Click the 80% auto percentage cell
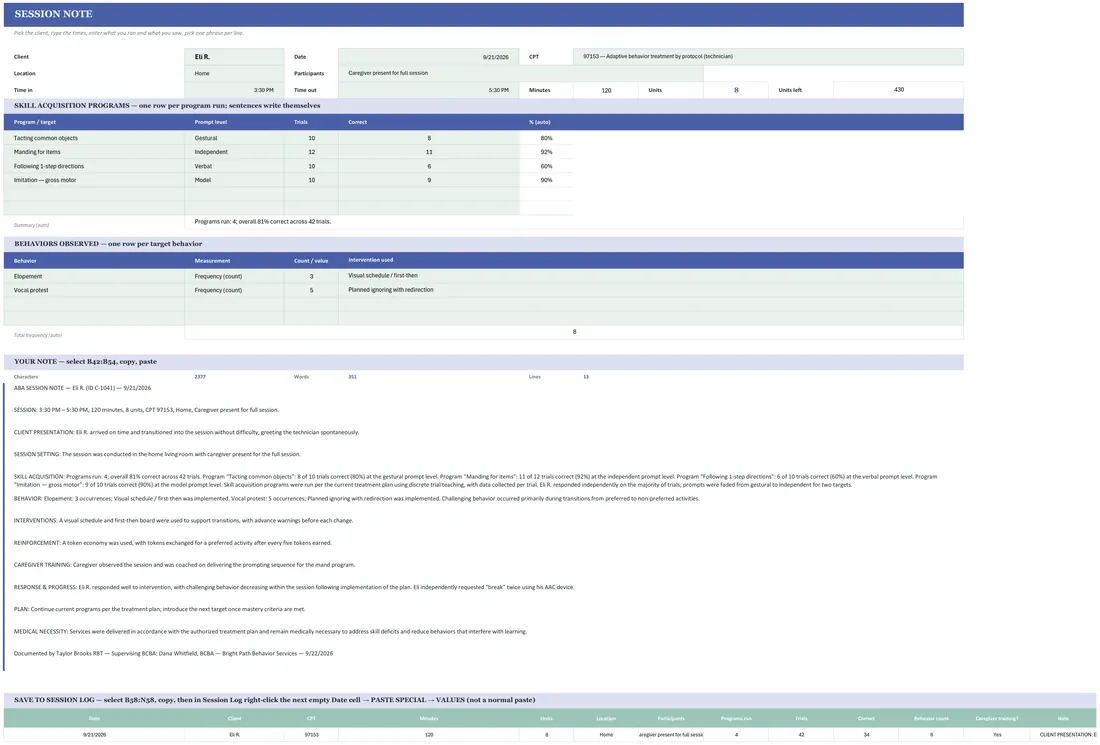Viewport: 1100px width, 745px height. 546,138
